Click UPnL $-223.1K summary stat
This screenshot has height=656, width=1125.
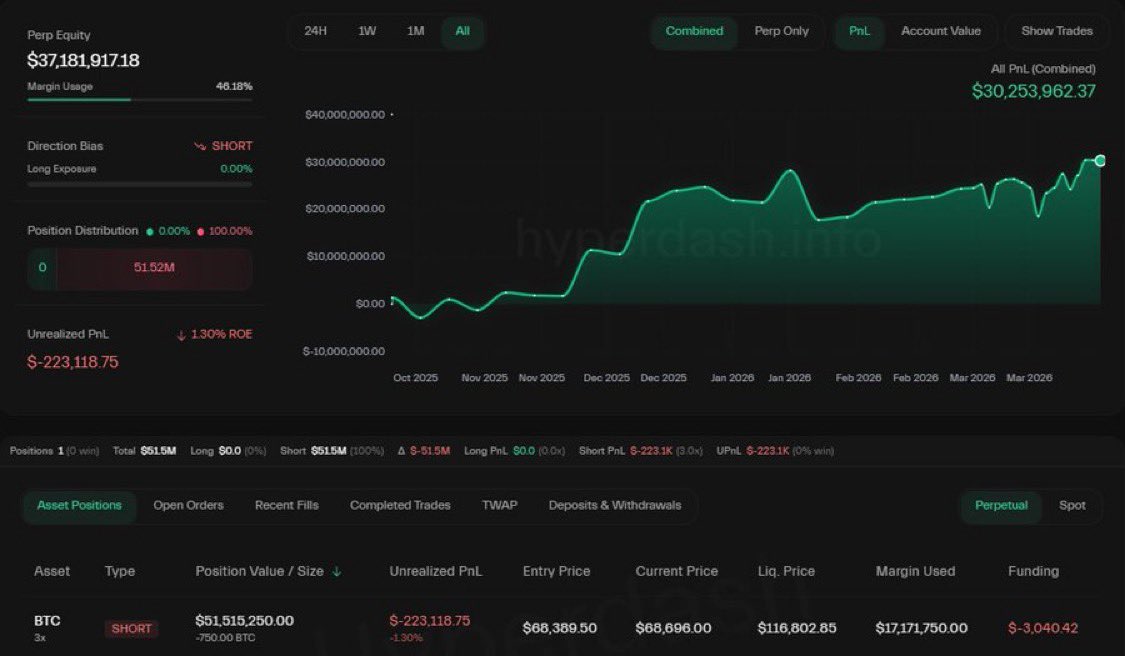click(x=775, y=451)
